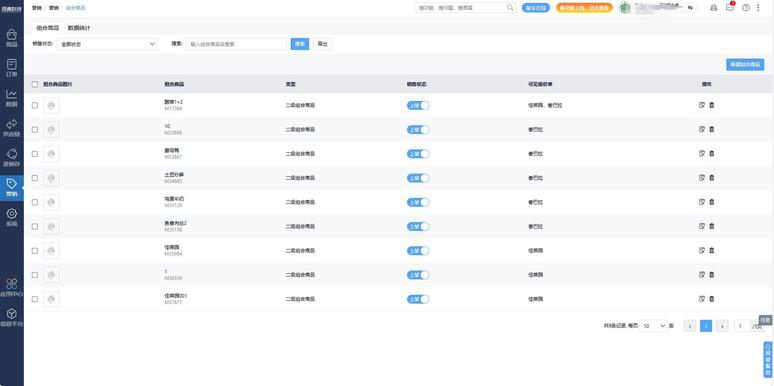Open the 系统 settings gear in the sidebar
Viewport: 774px width, 386px height.
click(x=12, y=218)
